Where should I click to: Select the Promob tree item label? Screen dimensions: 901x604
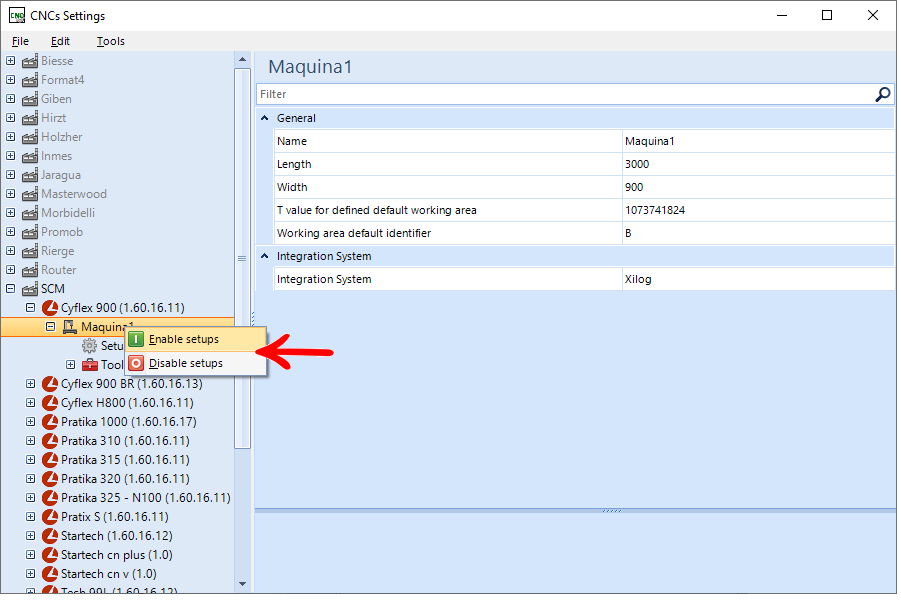(x=61, y=232)
